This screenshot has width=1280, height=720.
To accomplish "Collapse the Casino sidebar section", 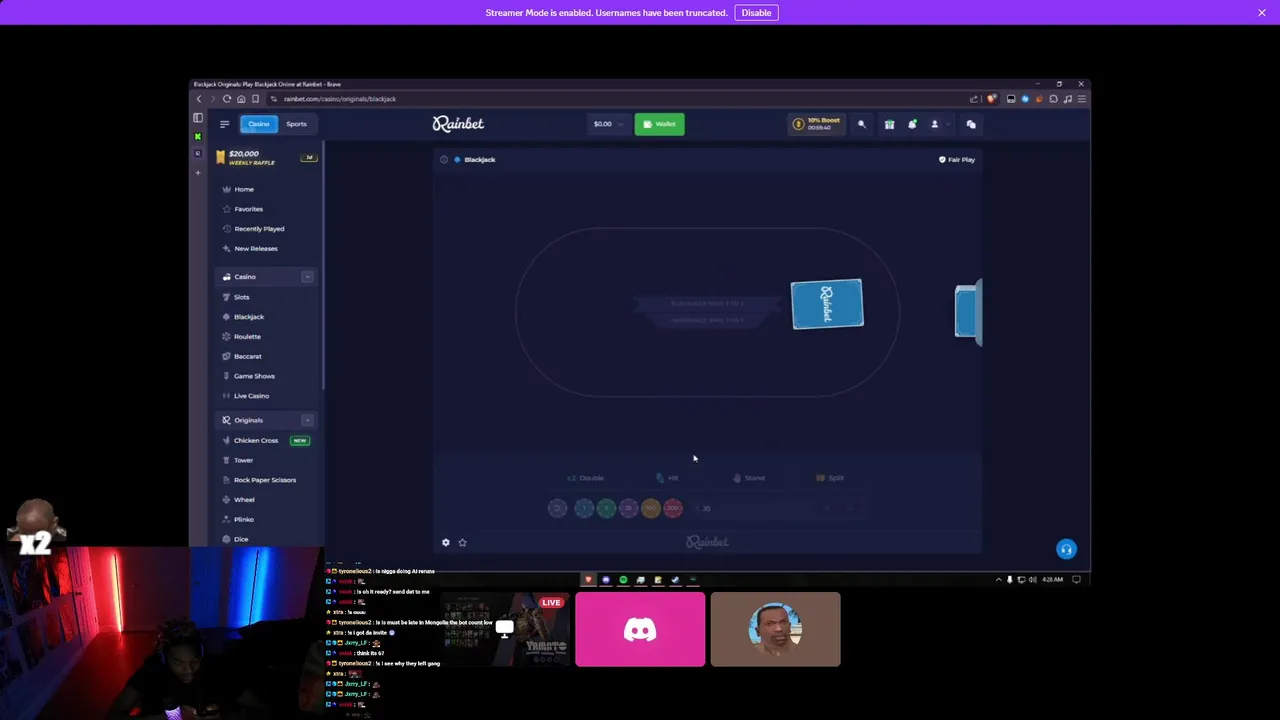I will coord(307,277).
